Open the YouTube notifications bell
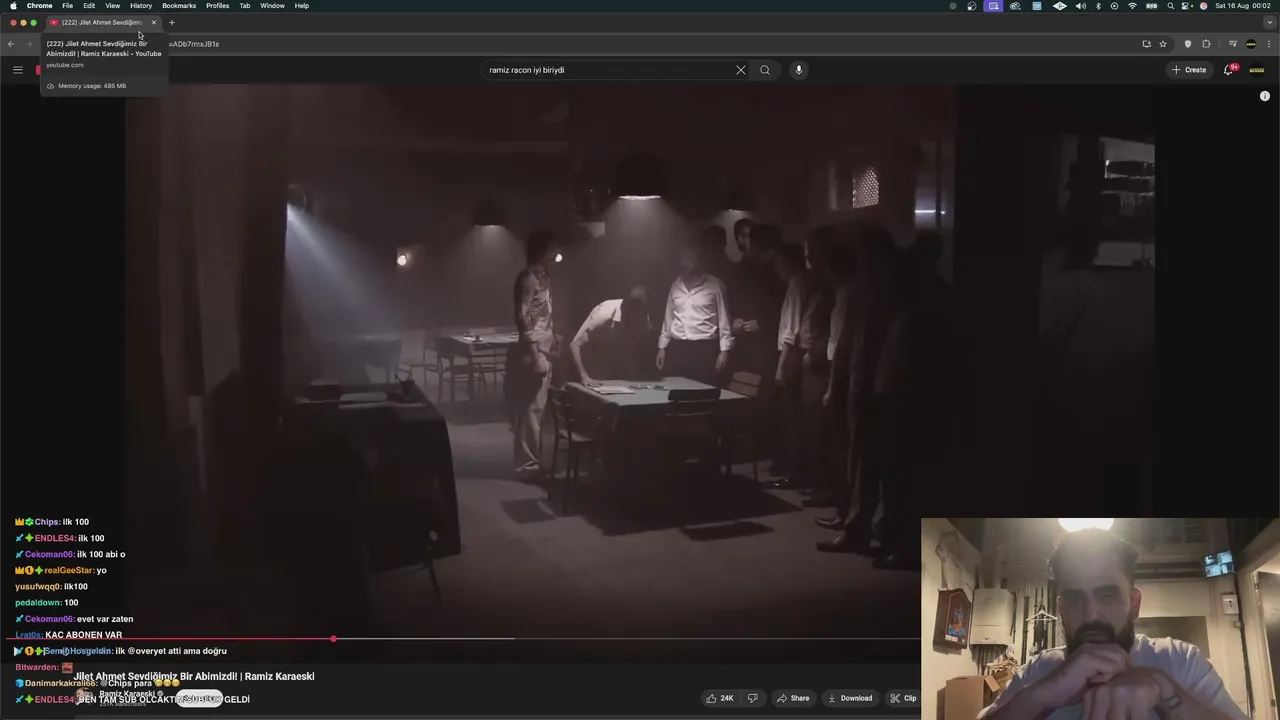The width and height of the screenshot is (1280, 720). [1229, 70]
